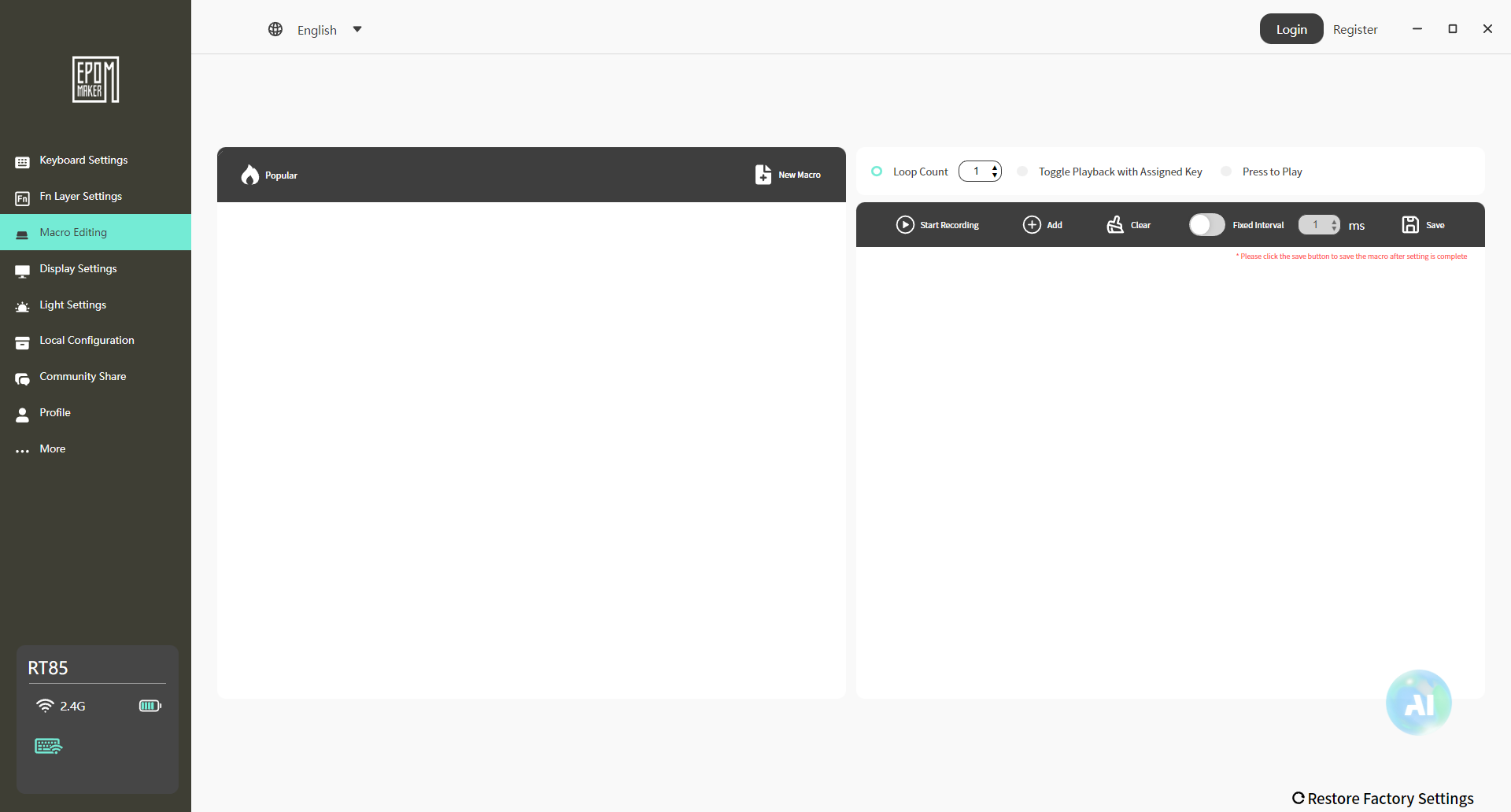Click the 2.4G connection text
1511x812 pixels.
tap(72, 707)
